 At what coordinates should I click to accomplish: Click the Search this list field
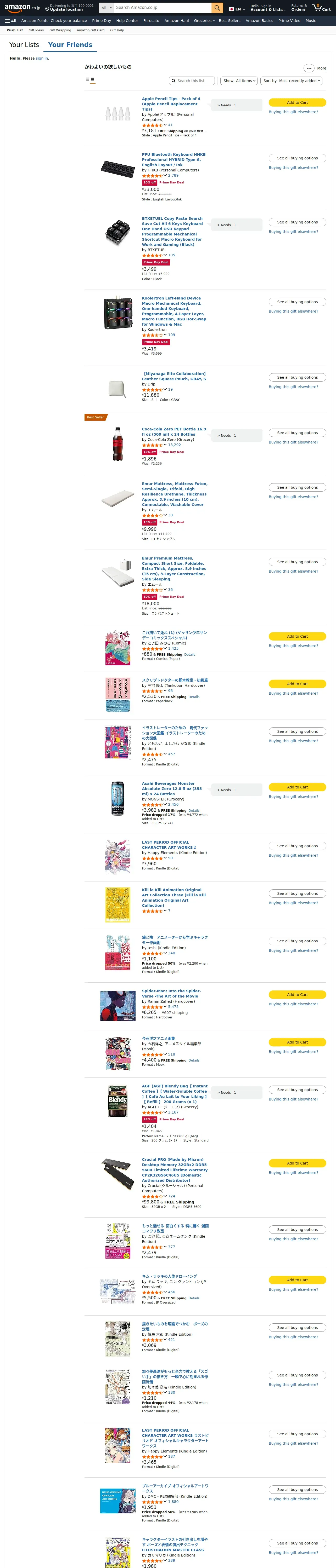tap(192, 80)
